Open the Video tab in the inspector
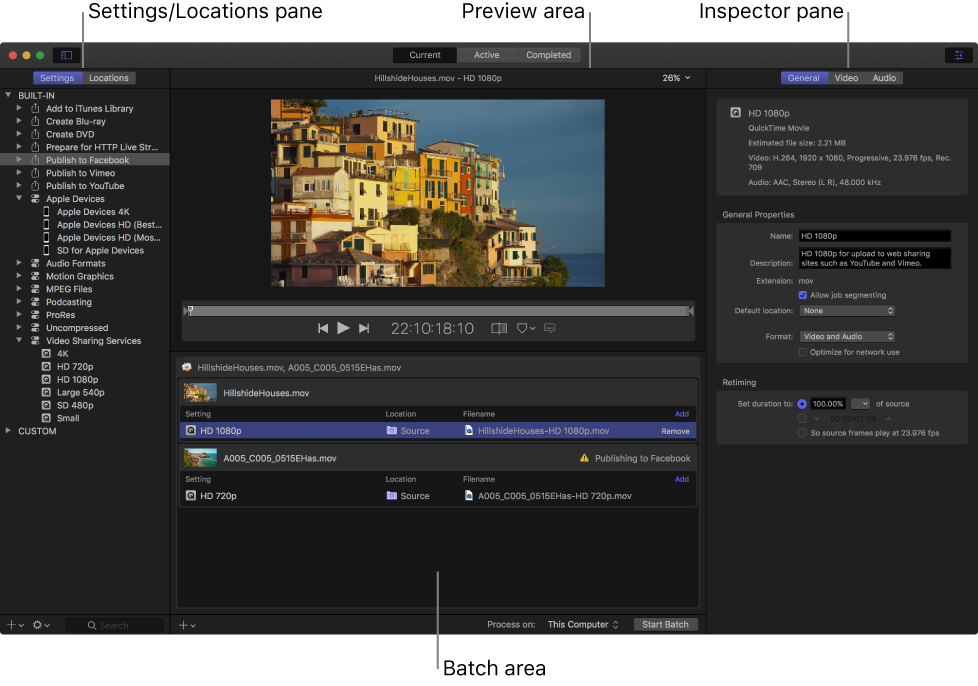Screen dimensions: 978x686 click(846, 78)
